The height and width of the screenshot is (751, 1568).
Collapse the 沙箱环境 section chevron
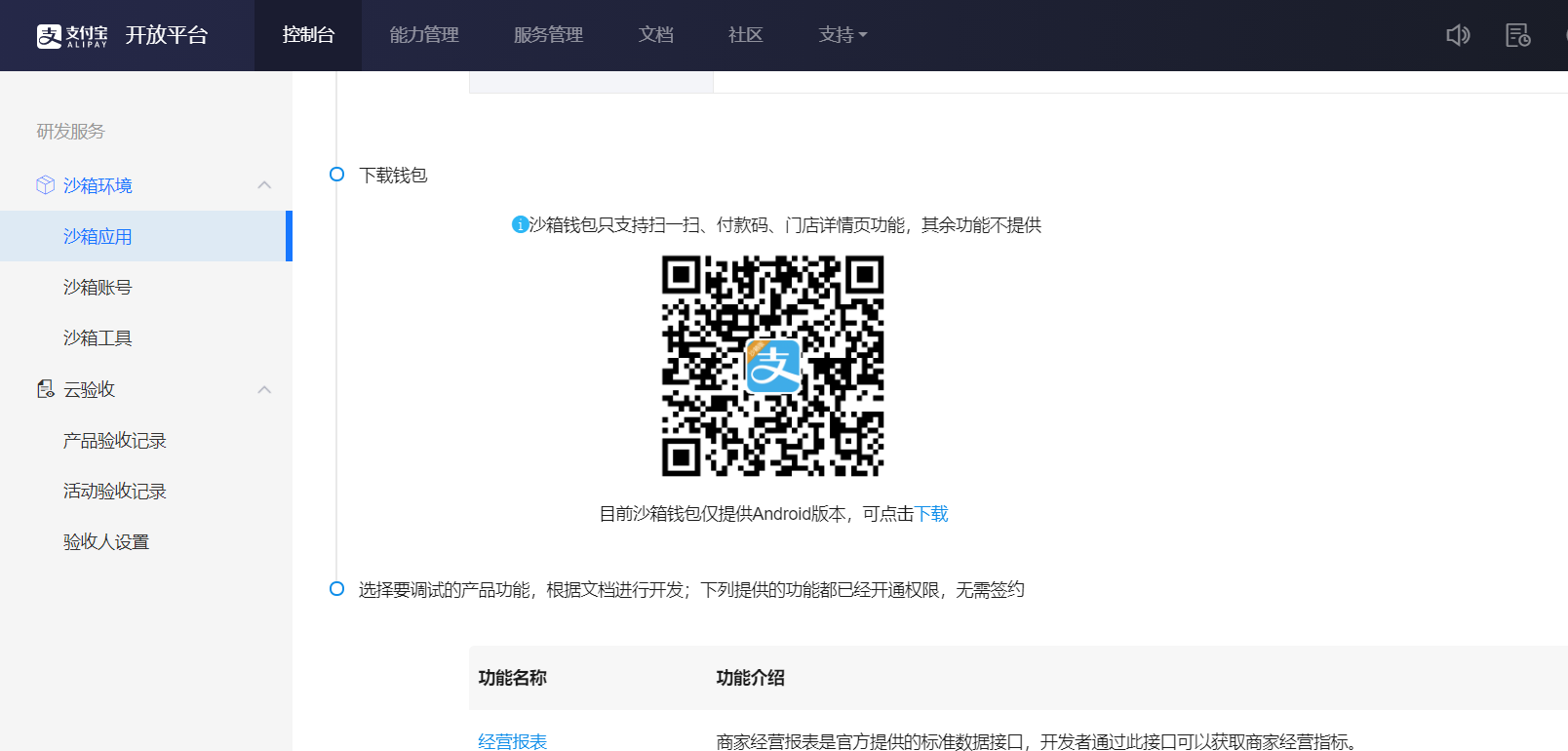coord(264,184)
